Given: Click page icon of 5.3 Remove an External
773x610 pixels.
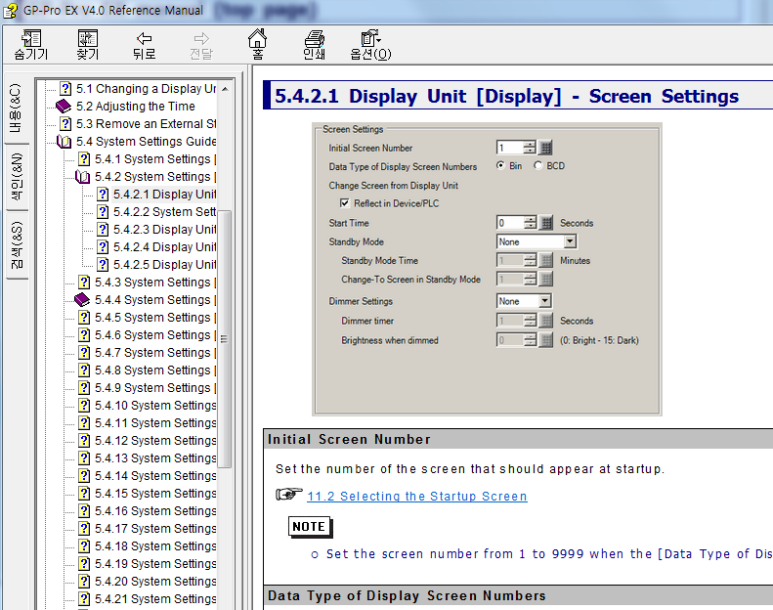Looking at the screenshot, I should pos(65,124).
